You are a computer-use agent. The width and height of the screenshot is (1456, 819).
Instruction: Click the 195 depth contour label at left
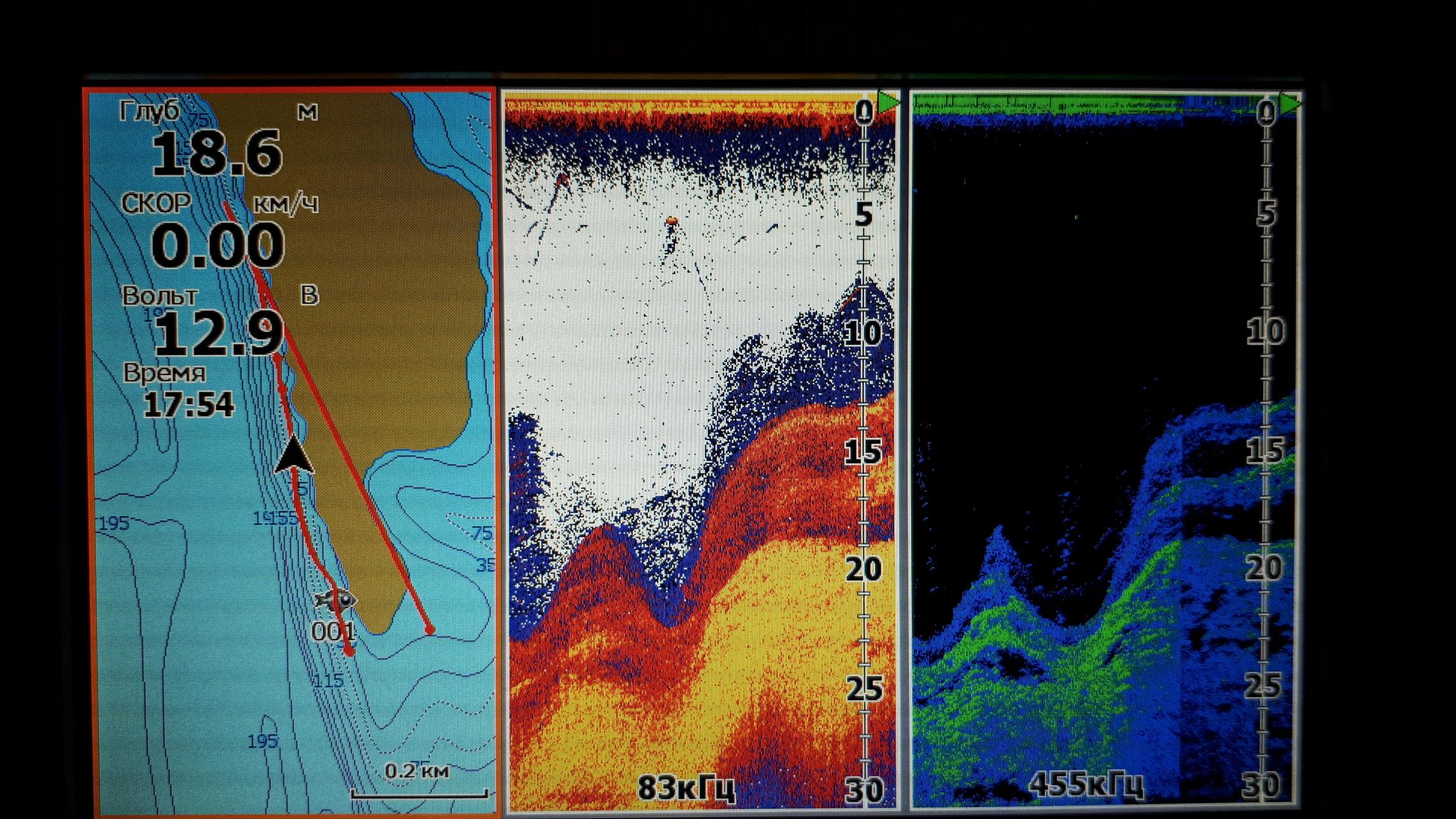[114, 524]
